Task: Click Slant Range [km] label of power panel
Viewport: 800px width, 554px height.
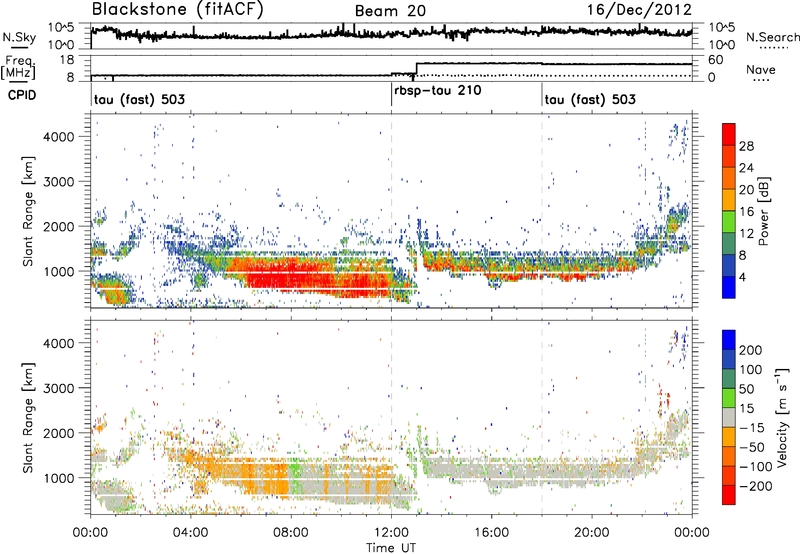Action: [29, 211]
